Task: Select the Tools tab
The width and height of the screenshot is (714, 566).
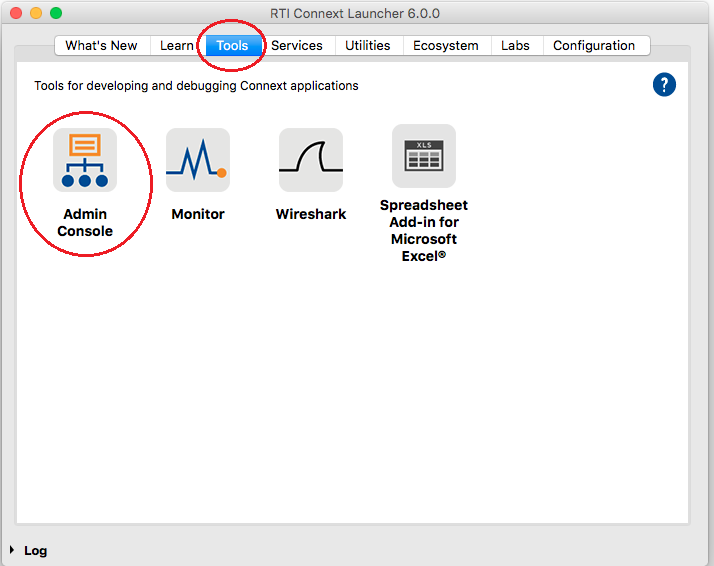Action: pyautogui.click(x=232, y=46)
